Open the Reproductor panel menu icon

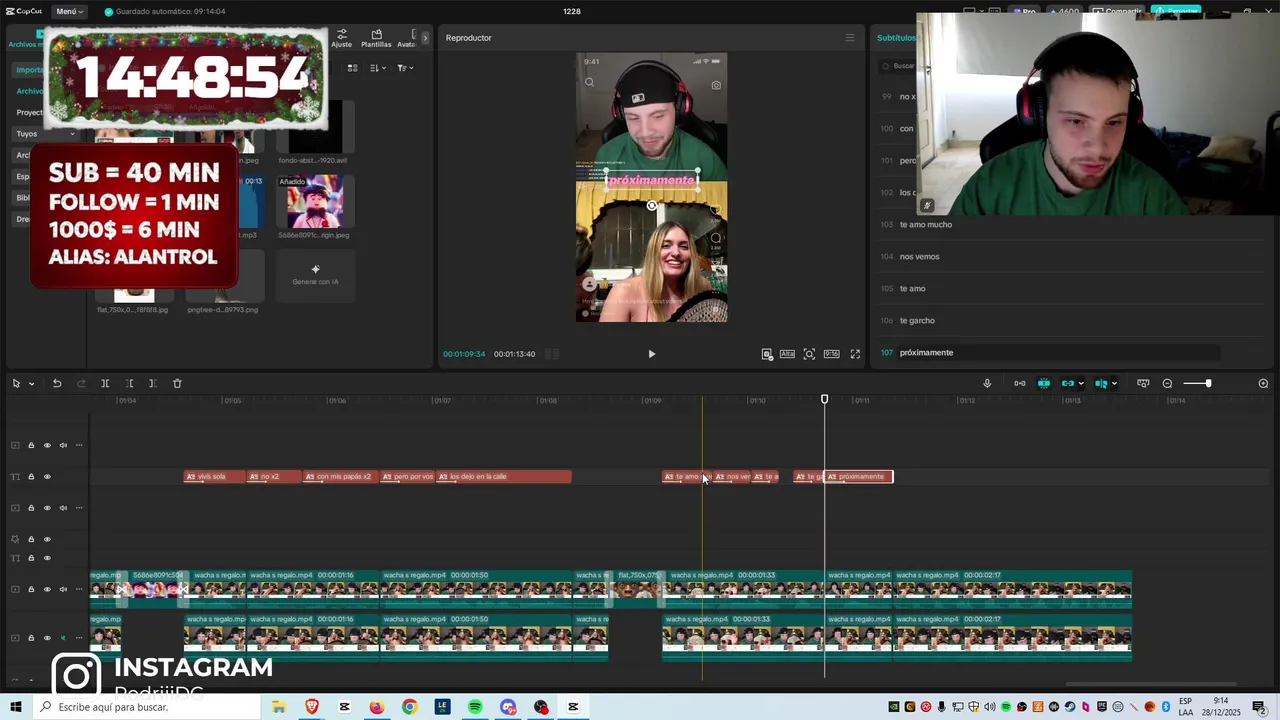[x=850, y=38]
